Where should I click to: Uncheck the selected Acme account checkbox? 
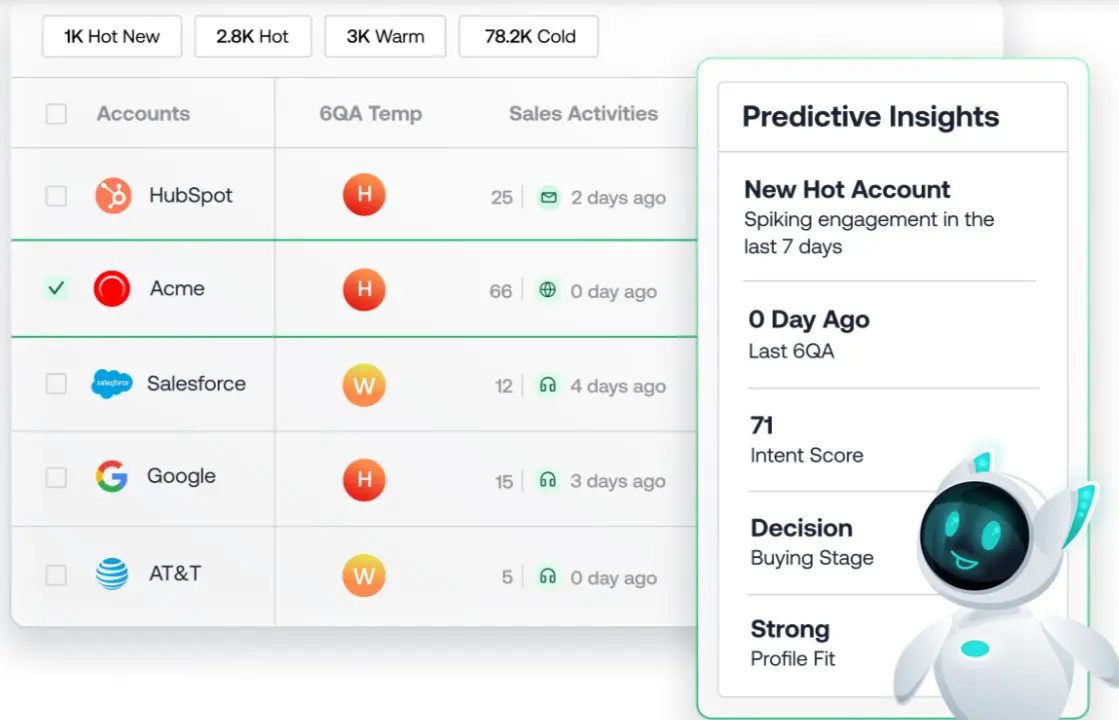pyautogui.click(x=56, y=290)
